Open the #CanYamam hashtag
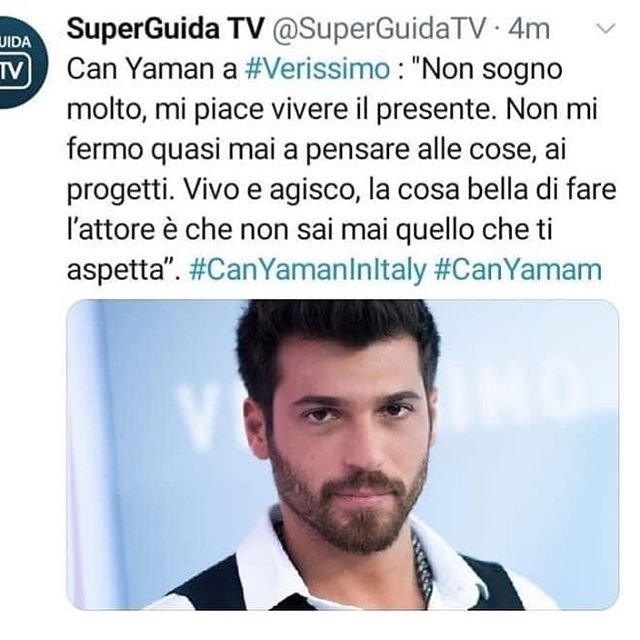Viewport: 640px width, 640px height. pyautogui.click(x=518, y=270)
